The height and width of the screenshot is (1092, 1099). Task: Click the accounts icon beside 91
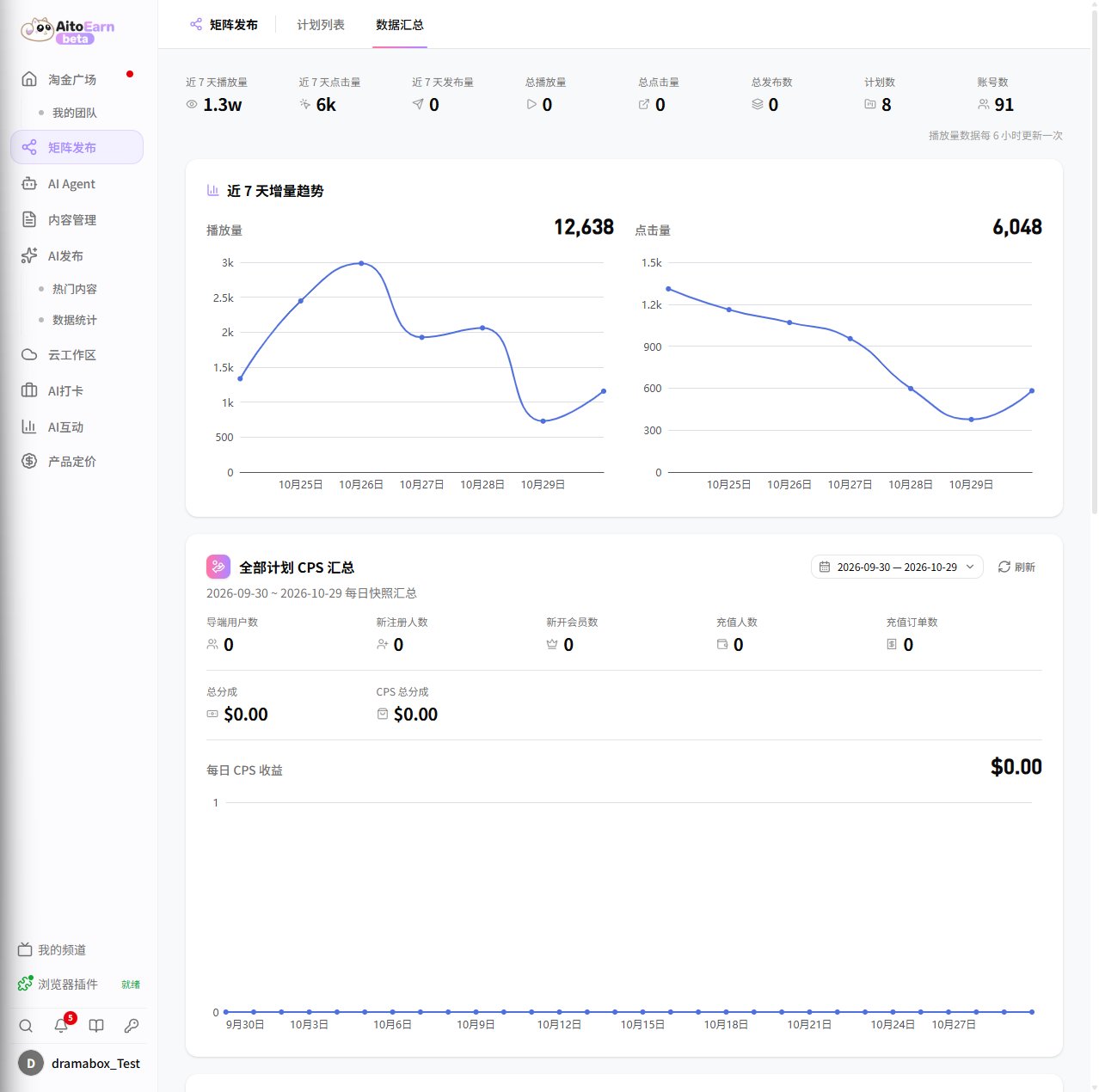984,104
